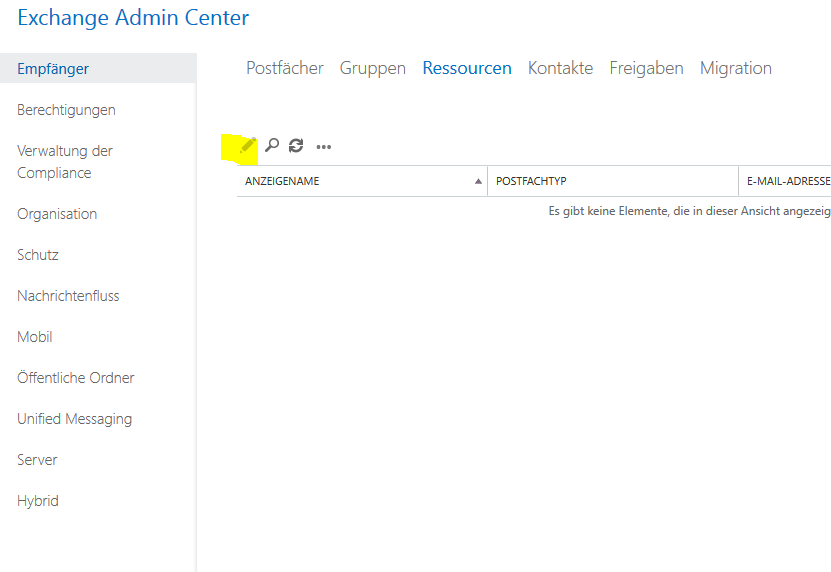831x572 pixels.
Task: Click the 'Es gibt keine Elemente' message
Action: coord(689,211)
